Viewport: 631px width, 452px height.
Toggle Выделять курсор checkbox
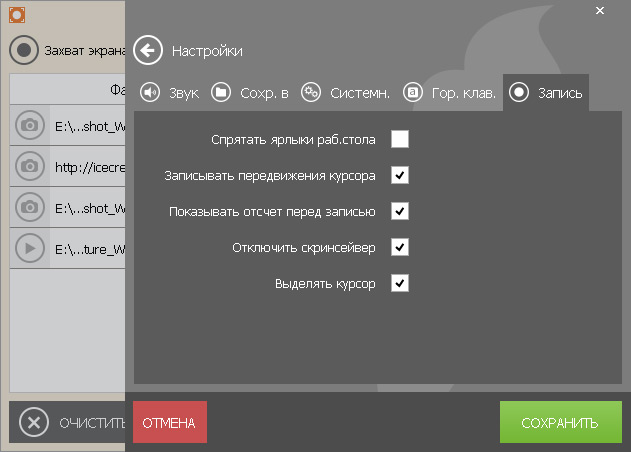click(x=400, y=283)
